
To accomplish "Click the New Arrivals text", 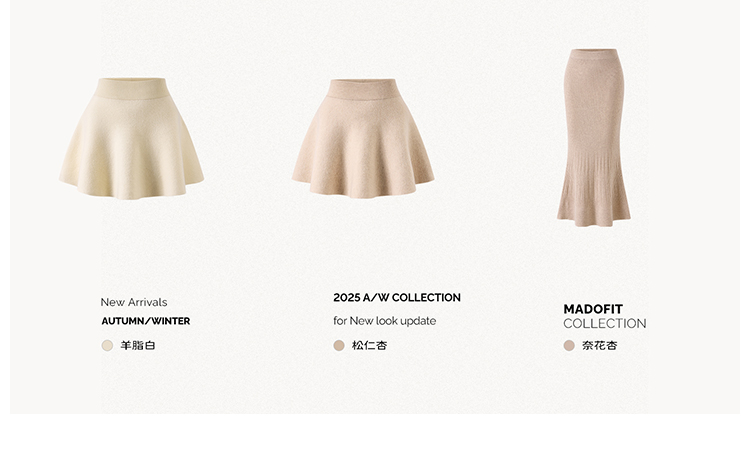I will (134, 302).
